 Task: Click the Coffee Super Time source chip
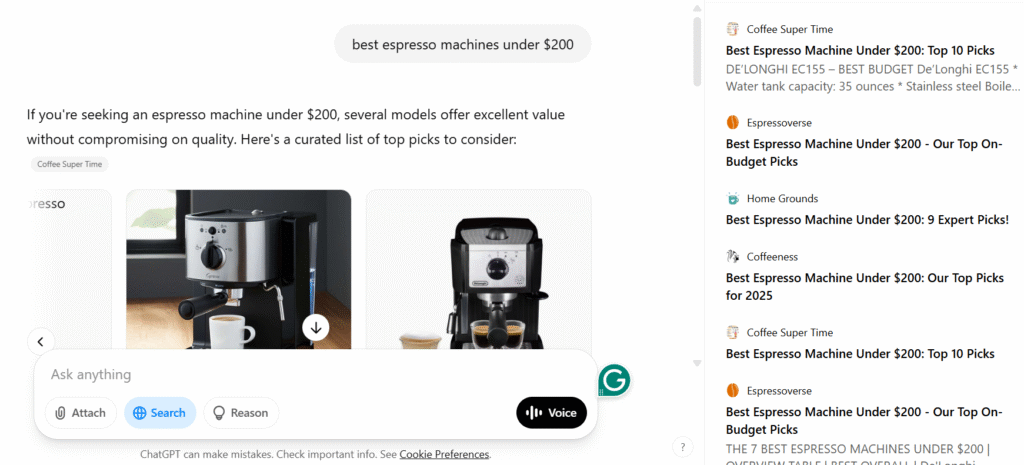coord(70,165)
